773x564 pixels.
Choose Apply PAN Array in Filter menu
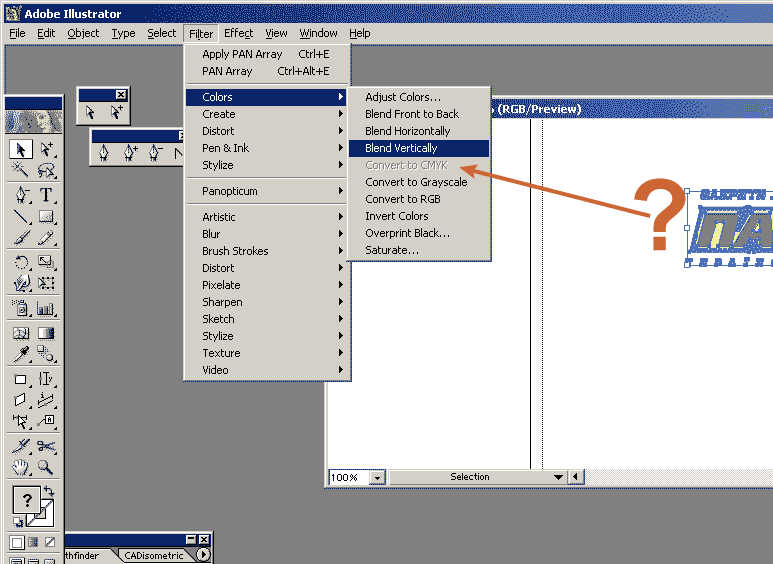point(268,54)
